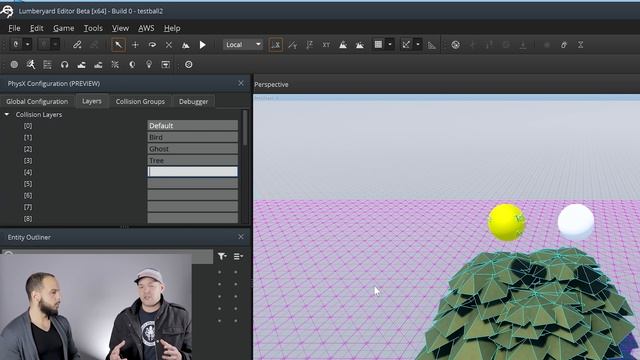Image resolution: width=640 pixels, height=360 pixels.
Task: Click the circular Select Object icon
Action: point(456,45)
